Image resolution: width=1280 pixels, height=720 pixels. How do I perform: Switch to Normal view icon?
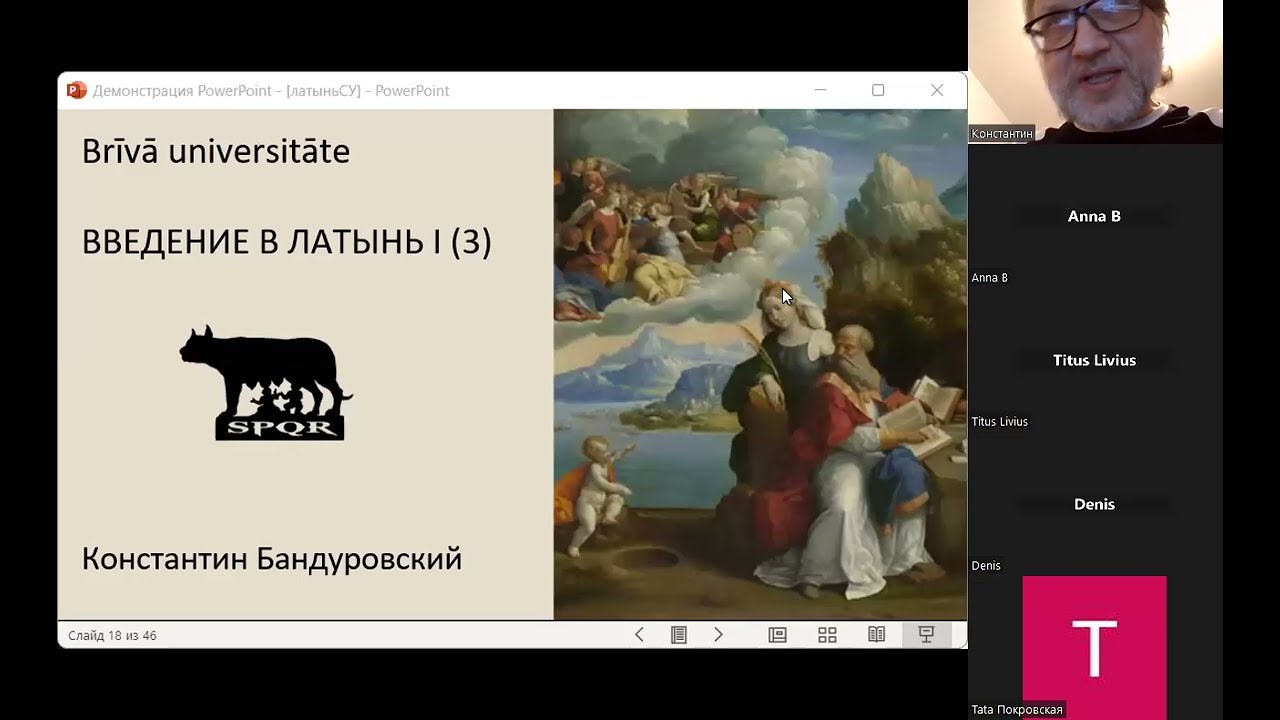pyautogui.click(x=777, y=635)
